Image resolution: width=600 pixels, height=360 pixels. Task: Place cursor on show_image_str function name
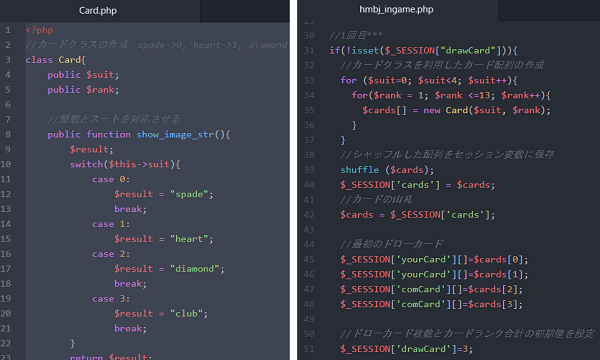click(175, 135)
